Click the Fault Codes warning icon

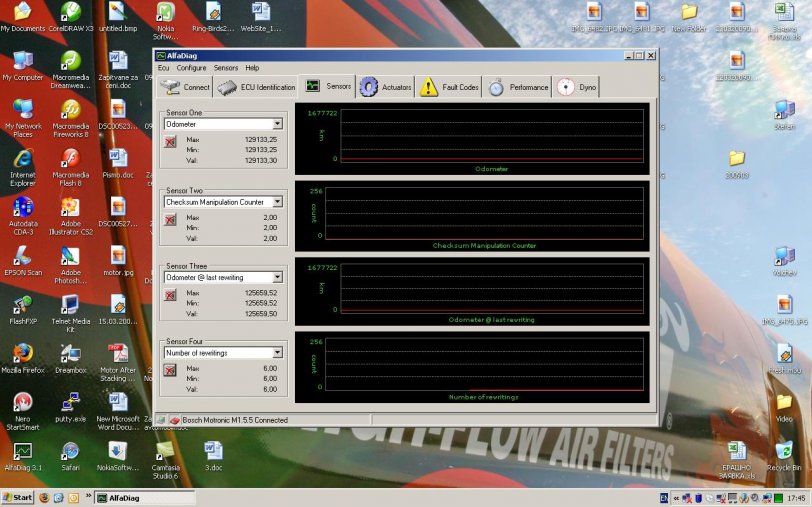point(429,87)
